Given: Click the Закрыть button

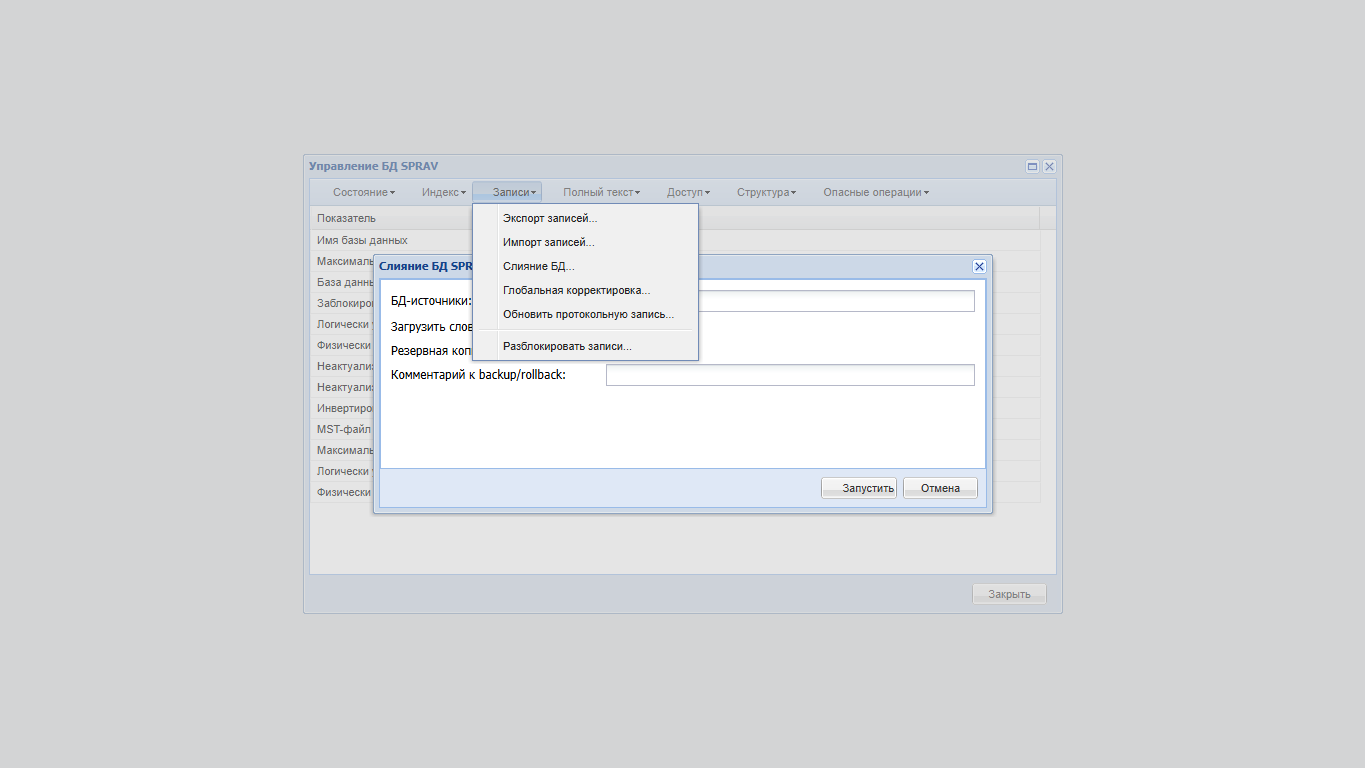Looking at the screenshot, I should tap(1009, 594).
